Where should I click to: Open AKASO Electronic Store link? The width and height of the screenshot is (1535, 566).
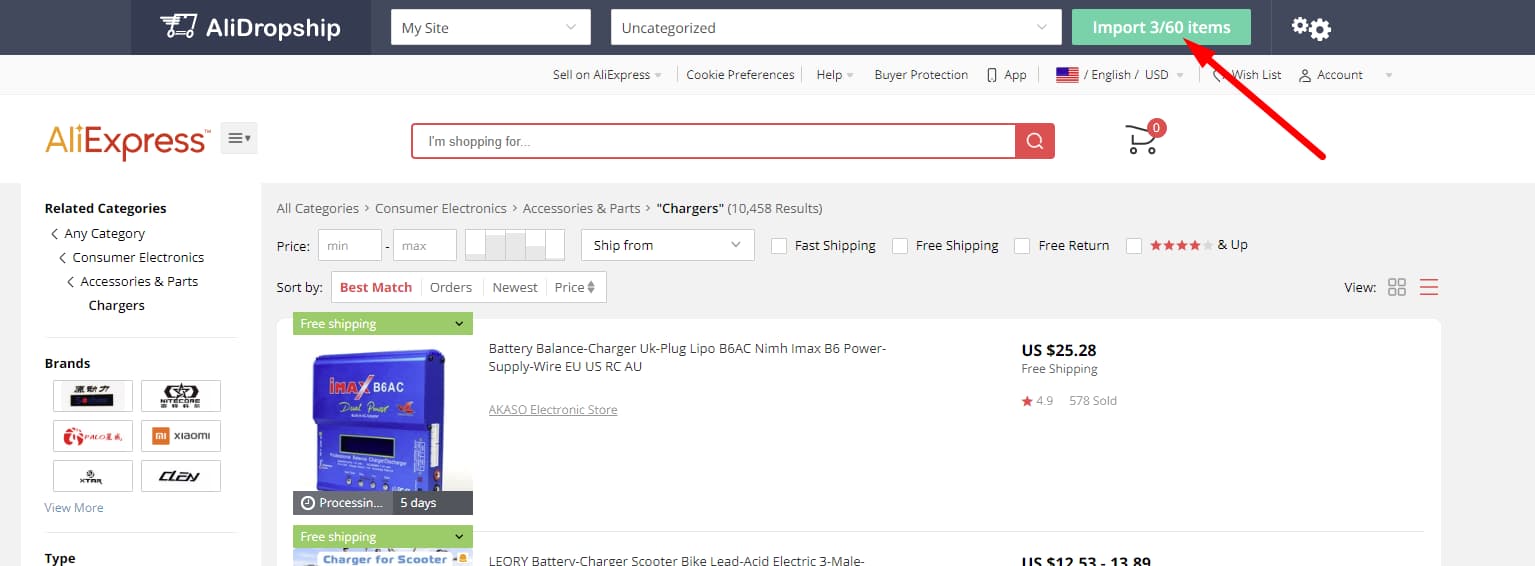click(553, 410)
